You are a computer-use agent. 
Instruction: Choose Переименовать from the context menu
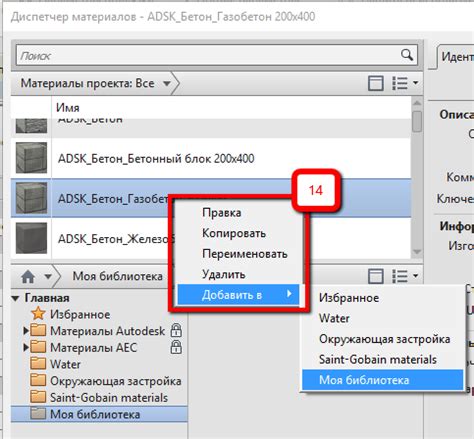click(x=245, y=254)
